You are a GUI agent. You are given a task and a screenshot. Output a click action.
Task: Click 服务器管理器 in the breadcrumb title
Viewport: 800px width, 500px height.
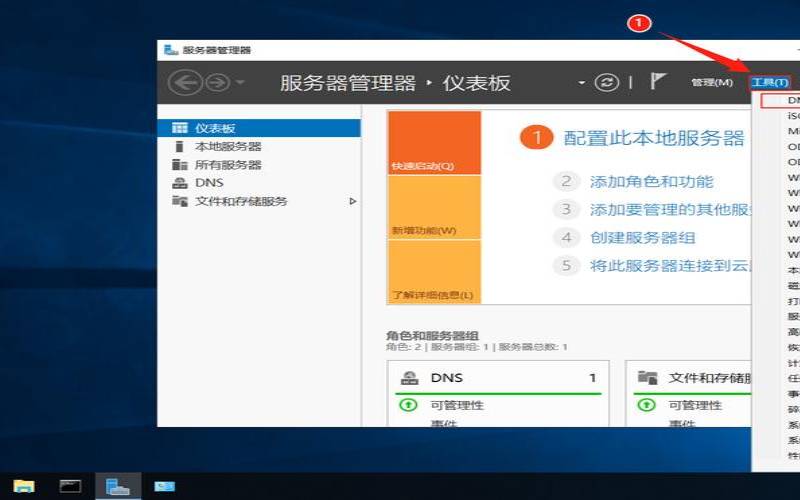pyautogui.click(x=347, y=83)
